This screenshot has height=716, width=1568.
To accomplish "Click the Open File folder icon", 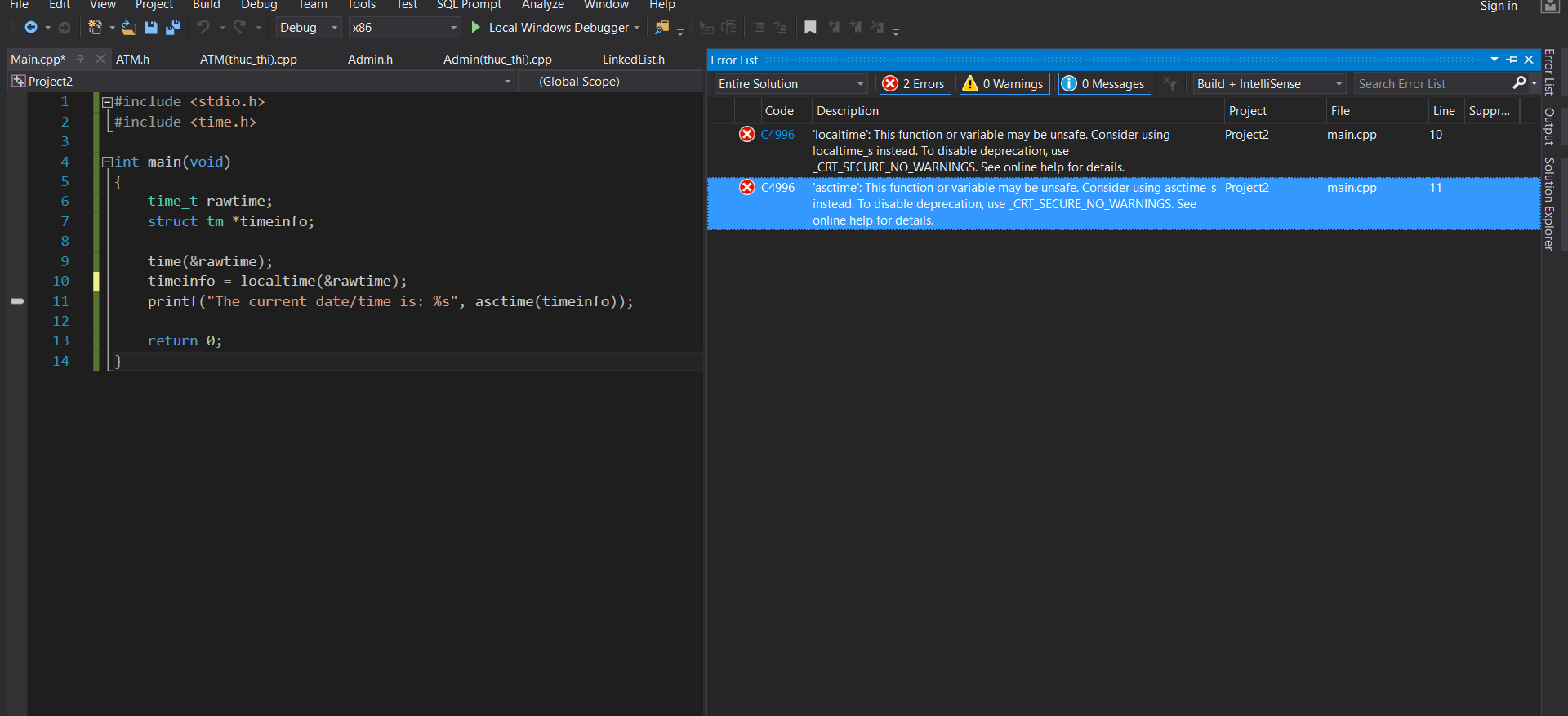I will (129, 28).
